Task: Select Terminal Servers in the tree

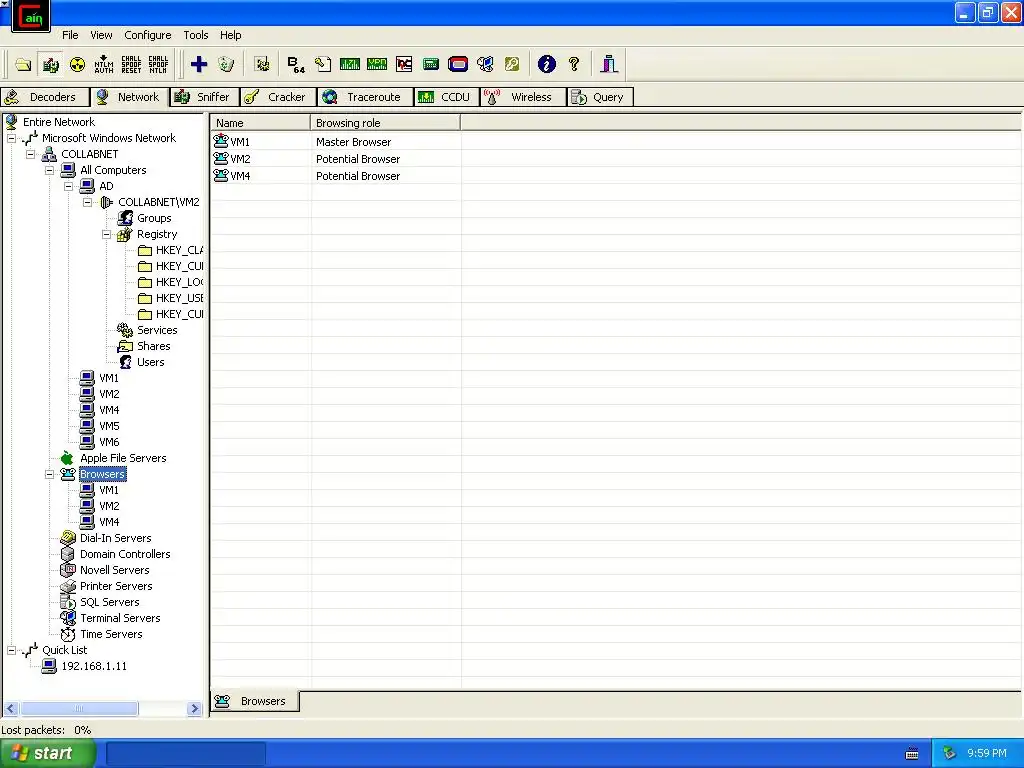Action: pos(120,618)
